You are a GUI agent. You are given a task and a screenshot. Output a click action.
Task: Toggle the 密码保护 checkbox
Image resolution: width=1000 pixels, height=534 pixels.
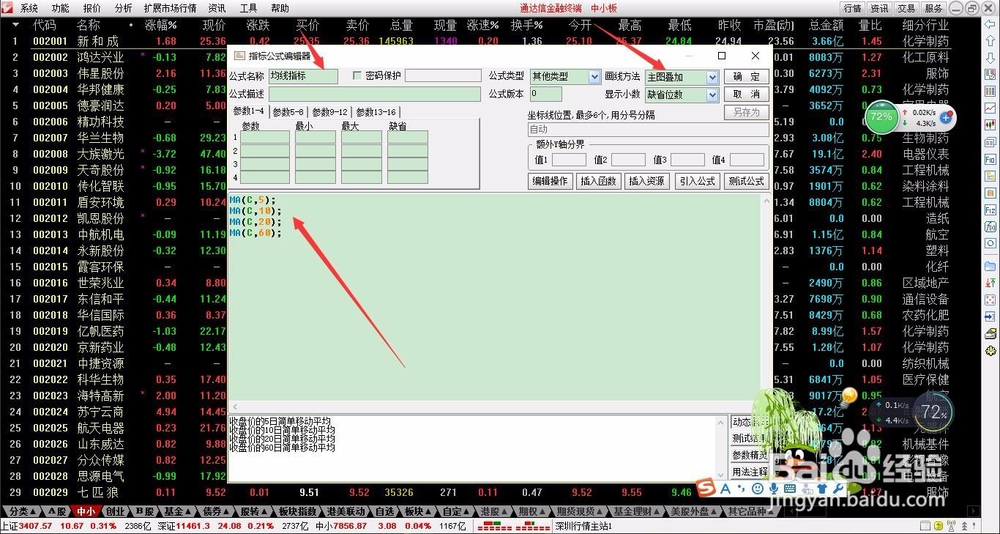point(357,76)
